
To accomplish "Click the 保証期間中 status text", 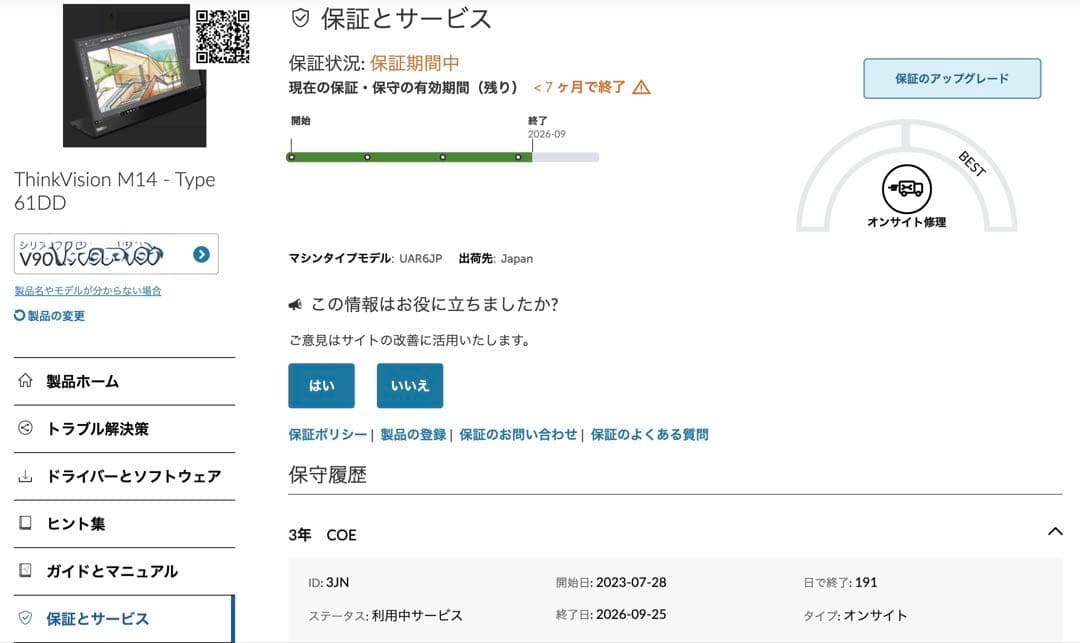I will tap(414, 63).
